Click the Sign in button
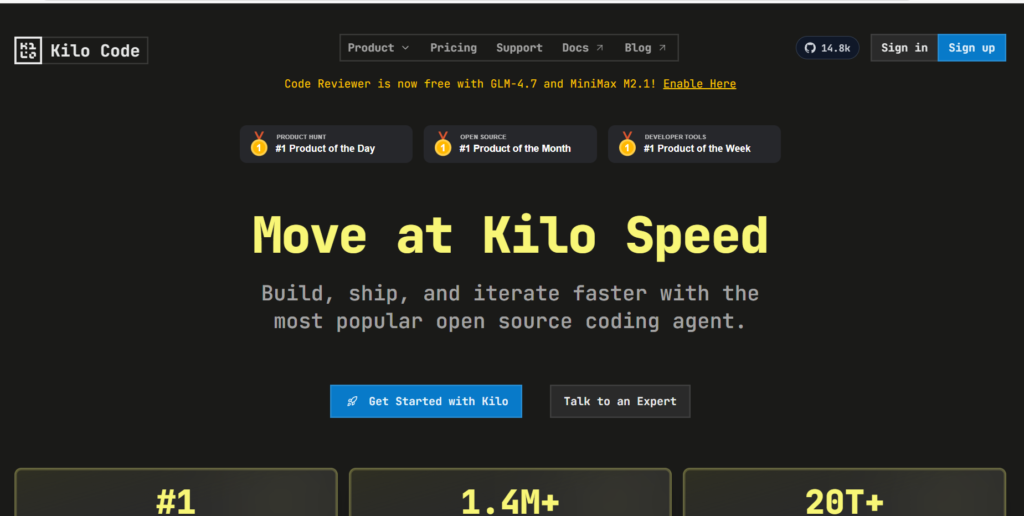 (904, 48)
